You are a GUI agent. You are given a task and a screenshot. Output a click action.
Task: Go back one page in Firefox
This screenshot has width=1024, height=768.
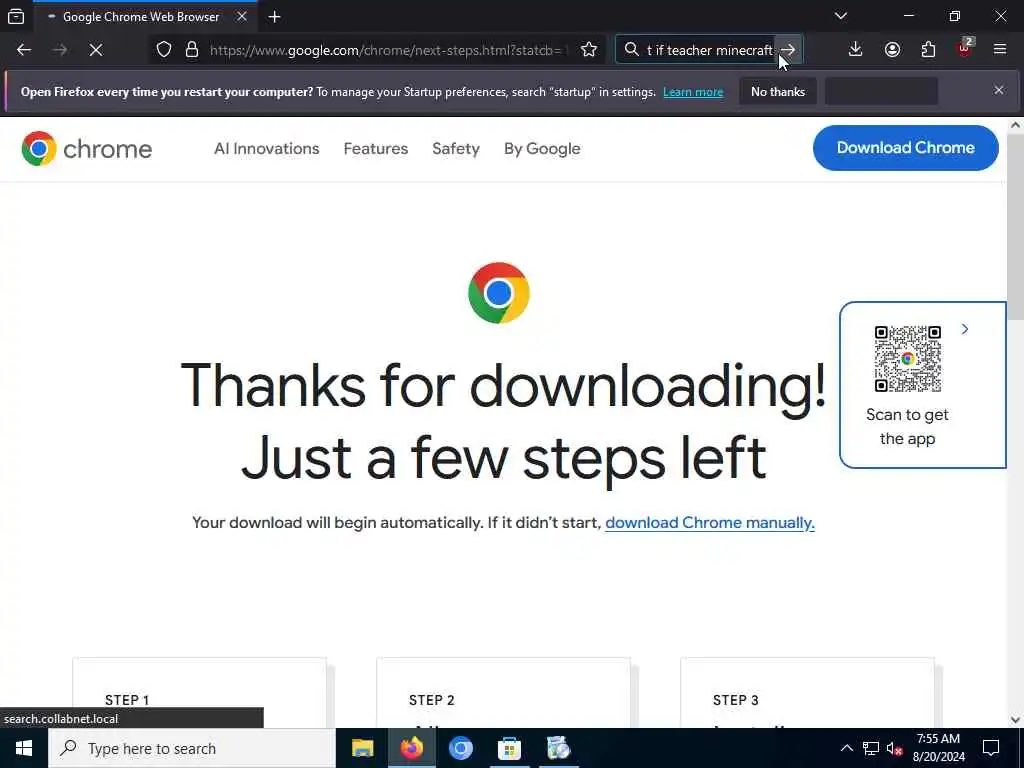point(24,50)
